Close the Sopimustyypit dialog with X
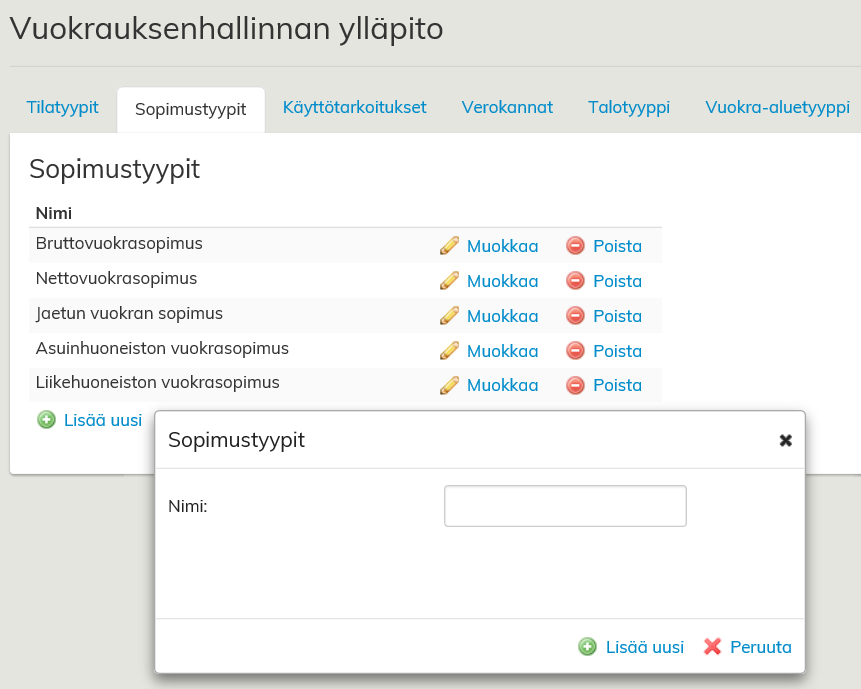861x689 pixels. 785,440
